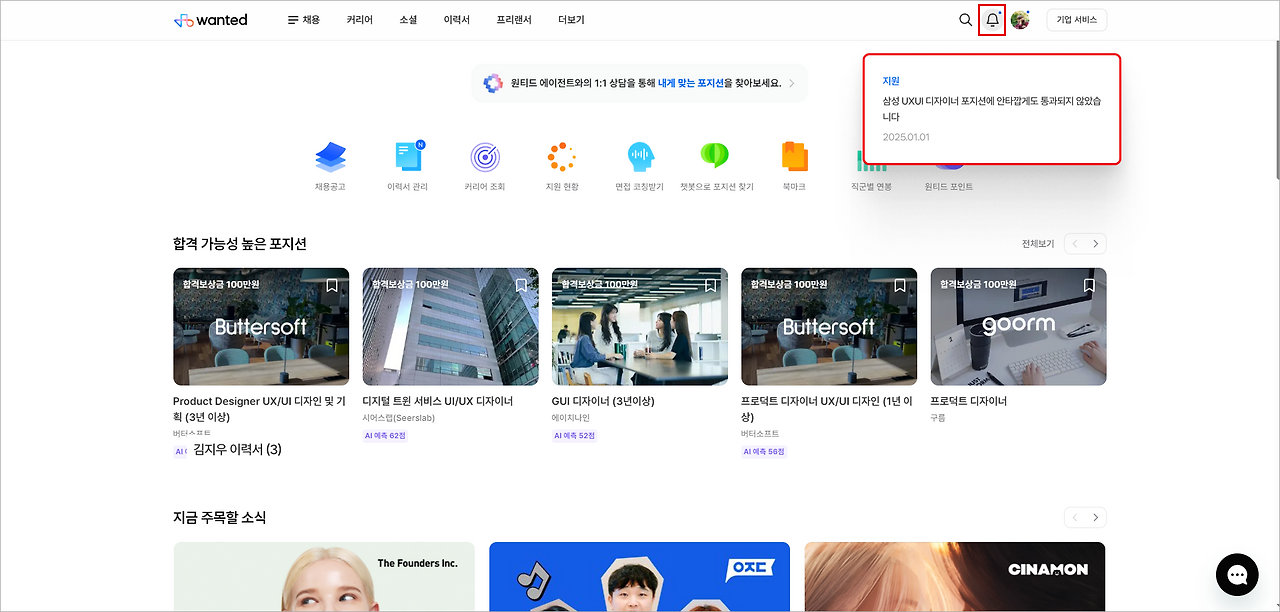Open the notification bell icon
The image size is (1280, 612).
coord(992,20)
